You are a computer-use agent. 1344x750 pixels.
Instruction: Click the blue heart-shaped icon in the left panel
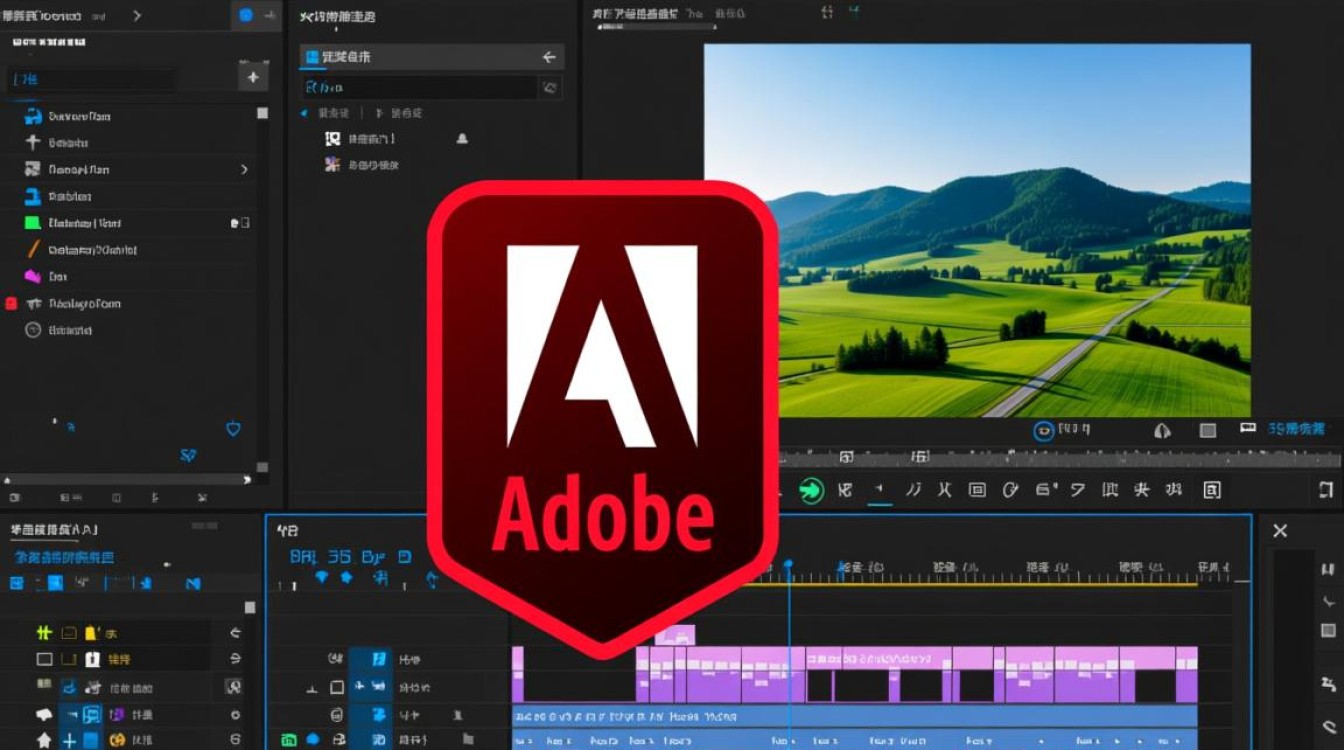[x=233, y=429]
